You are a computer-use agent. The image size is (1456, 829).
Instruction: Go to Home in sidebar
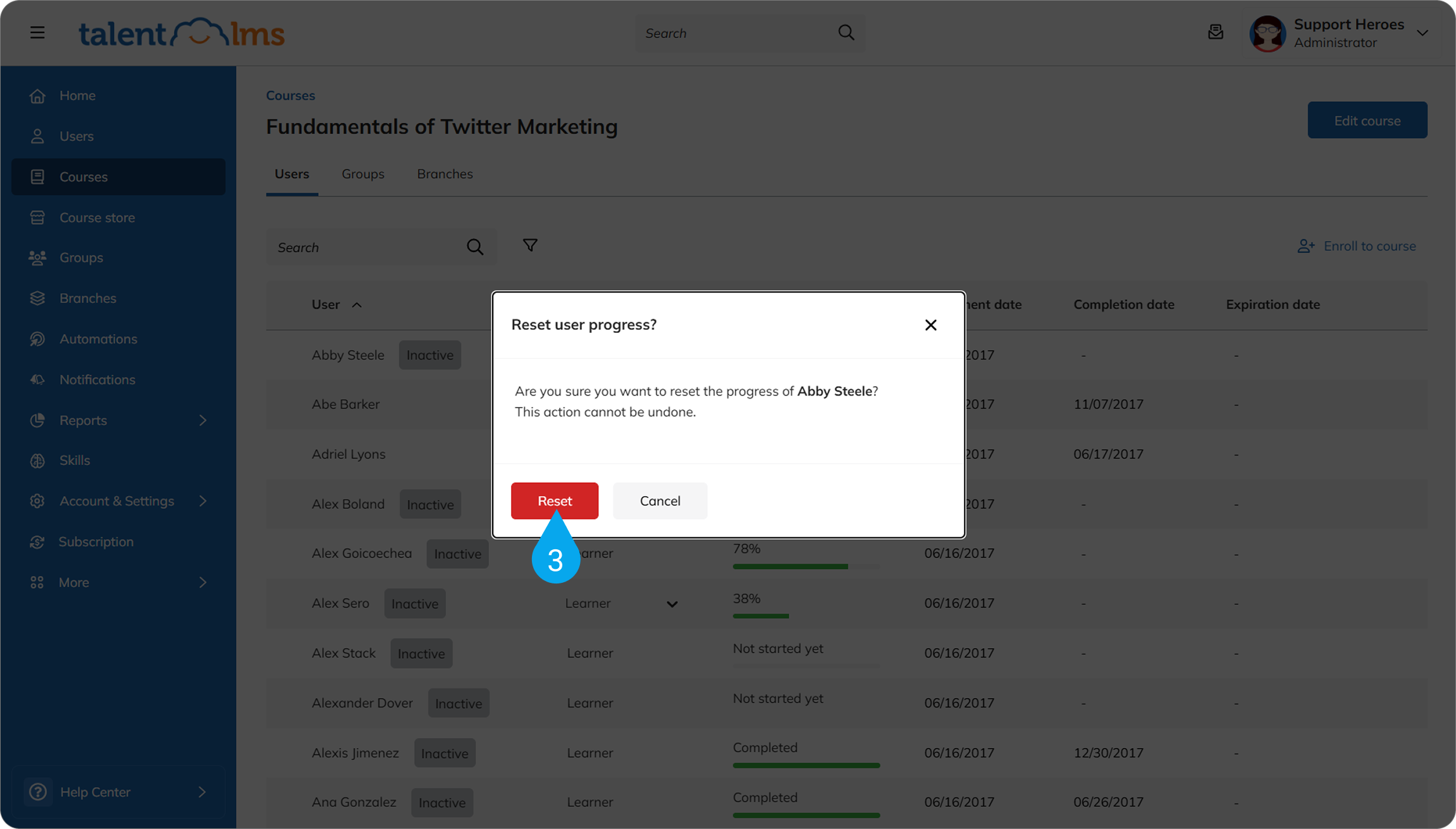point(118,96)
